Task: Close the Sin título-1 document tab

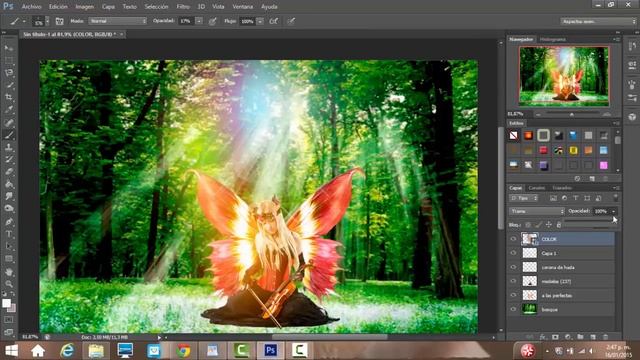Action: [122, 34]
